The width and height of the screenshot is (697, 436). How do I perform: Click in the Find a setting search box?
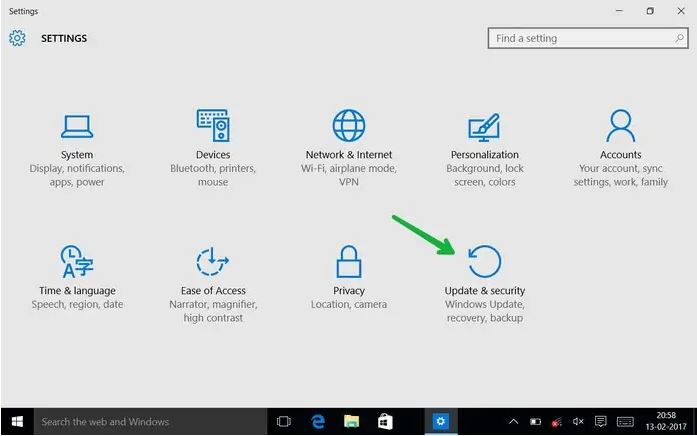click(x=588, y=38)
